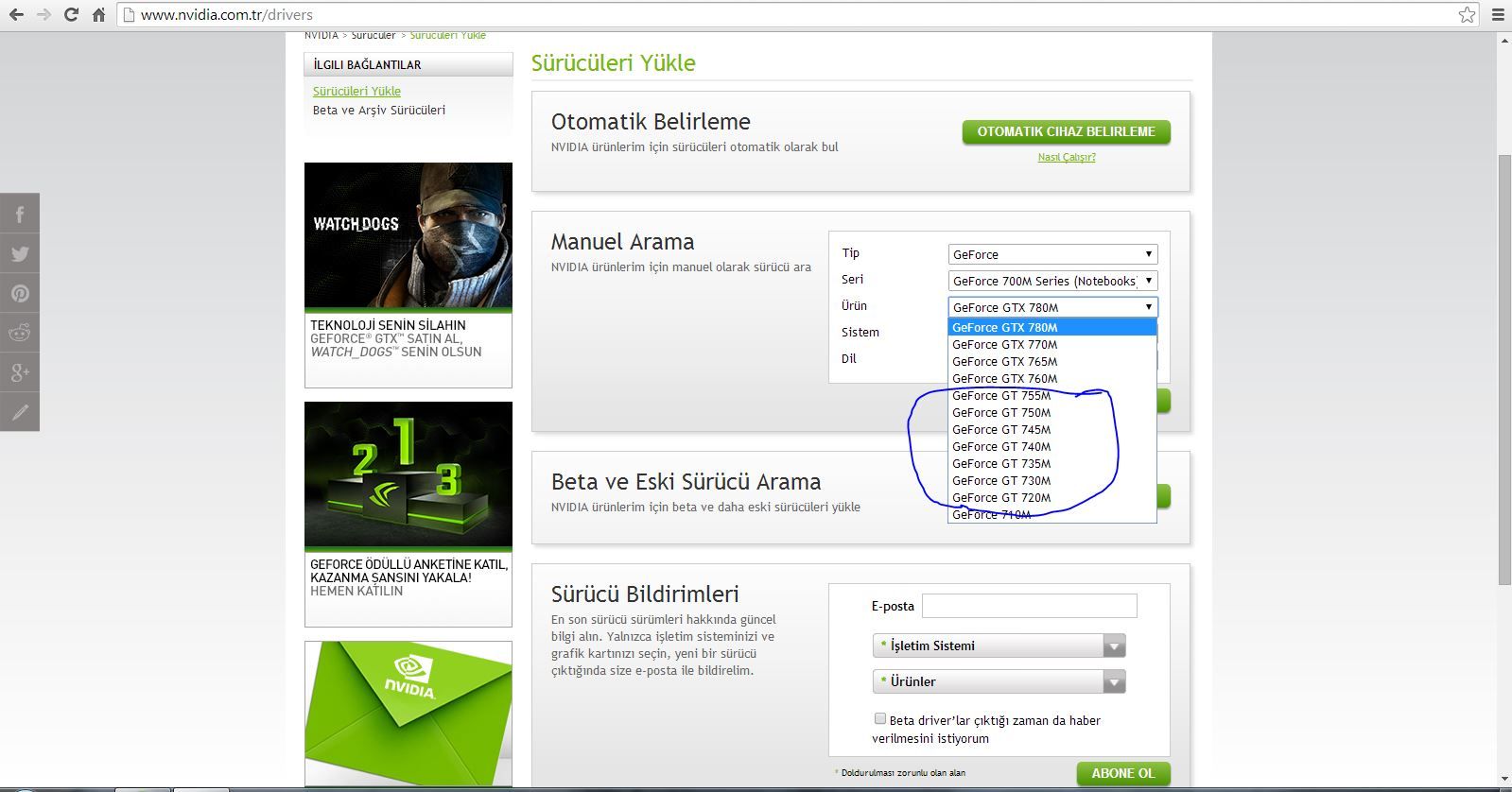Share the page on Facebook
1512x792 pixels.
click(x=20, y=214)
